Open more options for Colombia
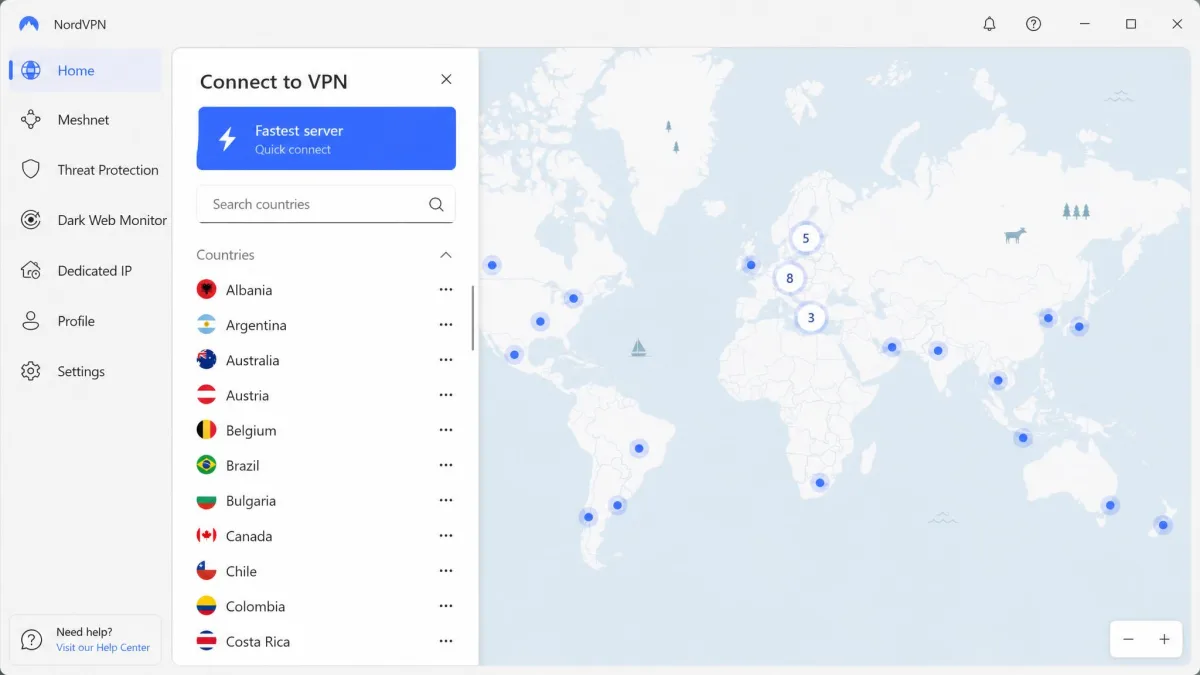Screen dimensions: 1200x675 [x=446, y=606]
